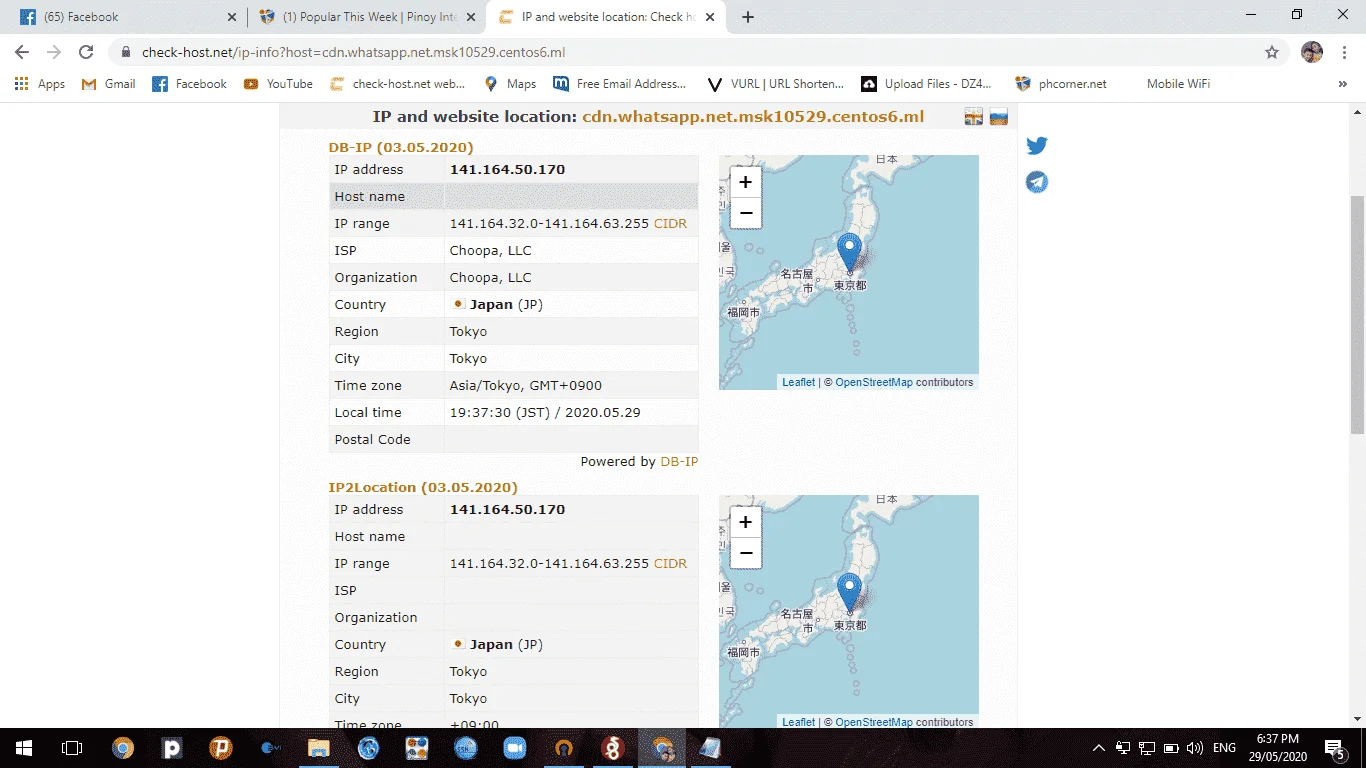Image resolution: width=1366 pixels, height=768 pixels.
Task: Open the Gmail bookmark
Action: click(108, 84)
